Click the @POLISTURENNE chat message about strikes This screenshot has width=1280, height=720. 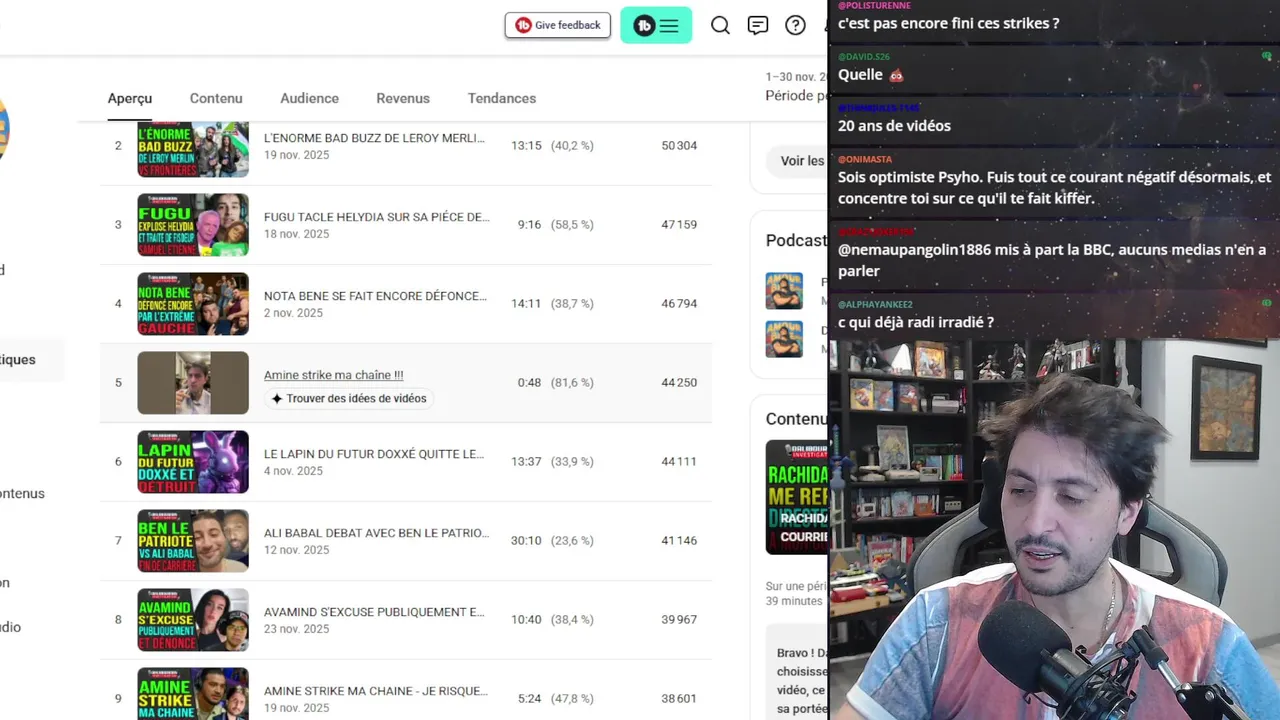tap(948, 23)
